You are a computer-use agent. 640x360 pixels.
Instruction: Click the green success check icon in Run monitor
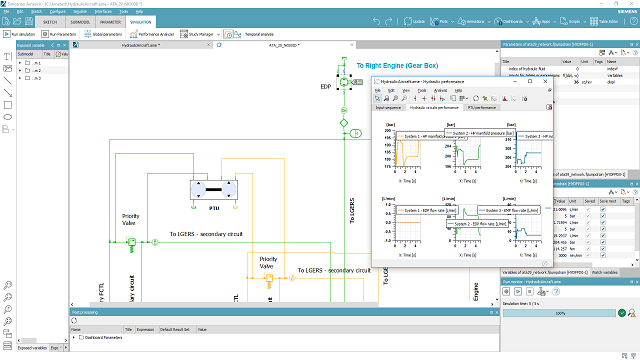(622, 313)
